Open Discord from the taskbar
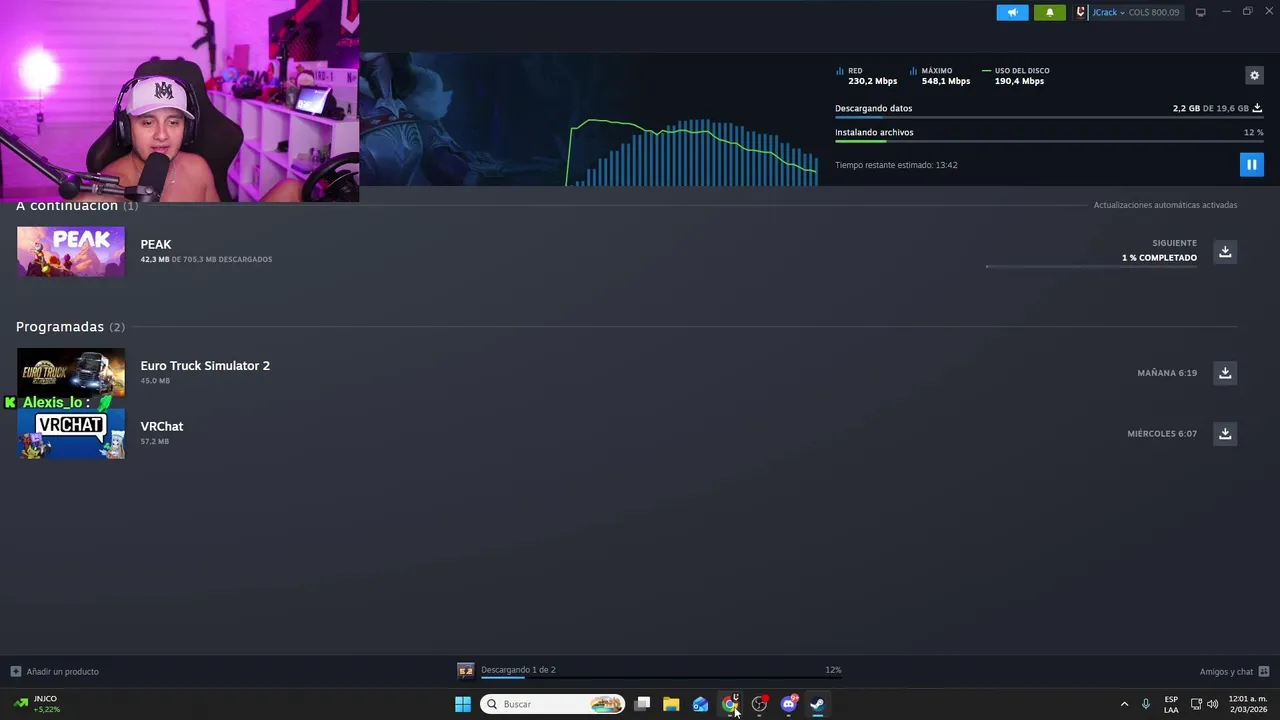Viewport: 1280px width, 720px height. (788, 704)
